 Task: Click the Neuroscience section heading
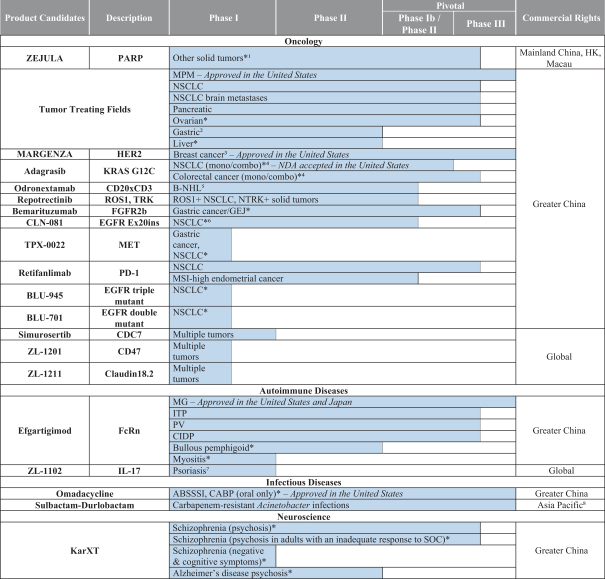302,516
